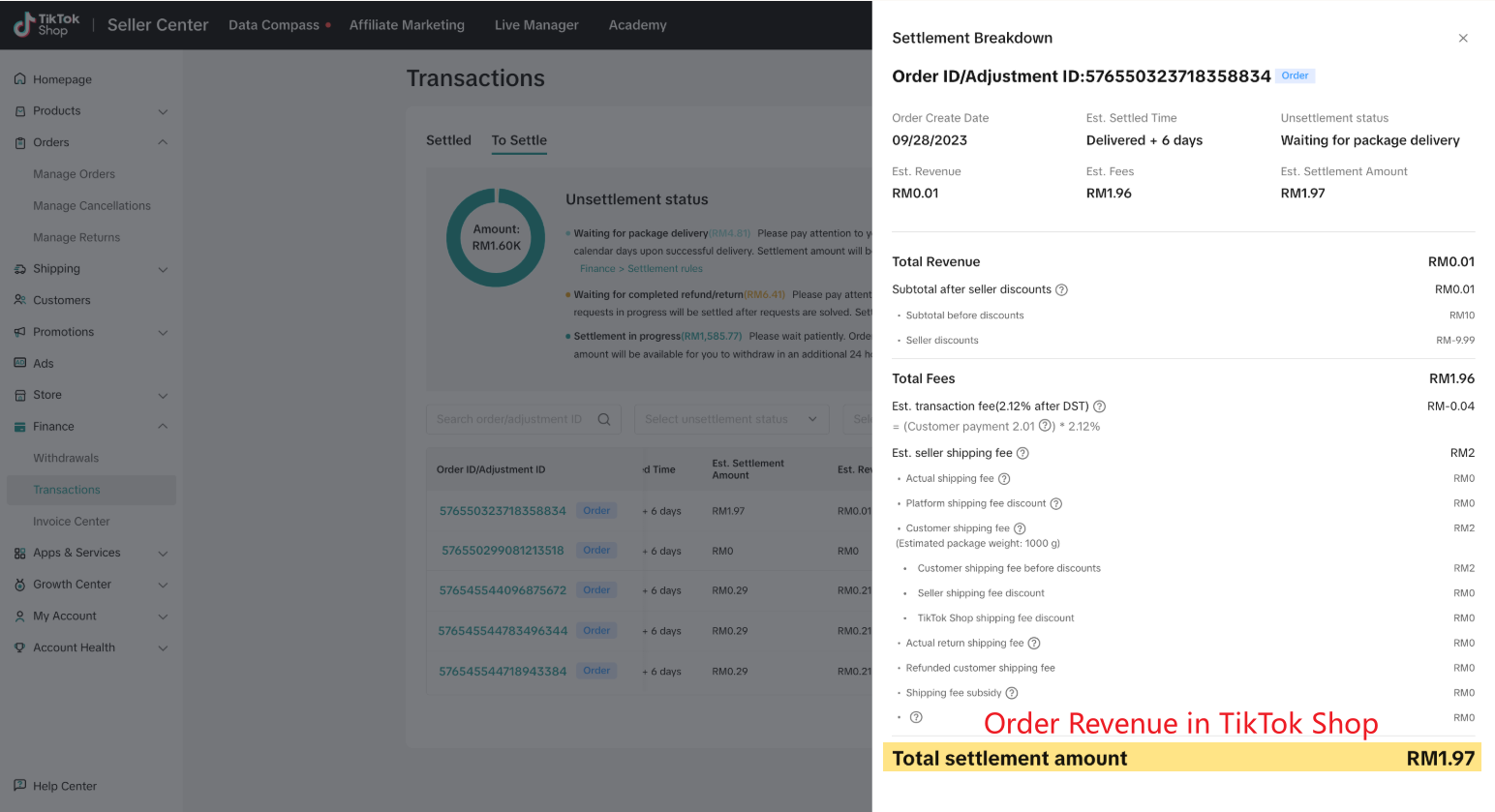Expand the Account Health chevron

163,647
